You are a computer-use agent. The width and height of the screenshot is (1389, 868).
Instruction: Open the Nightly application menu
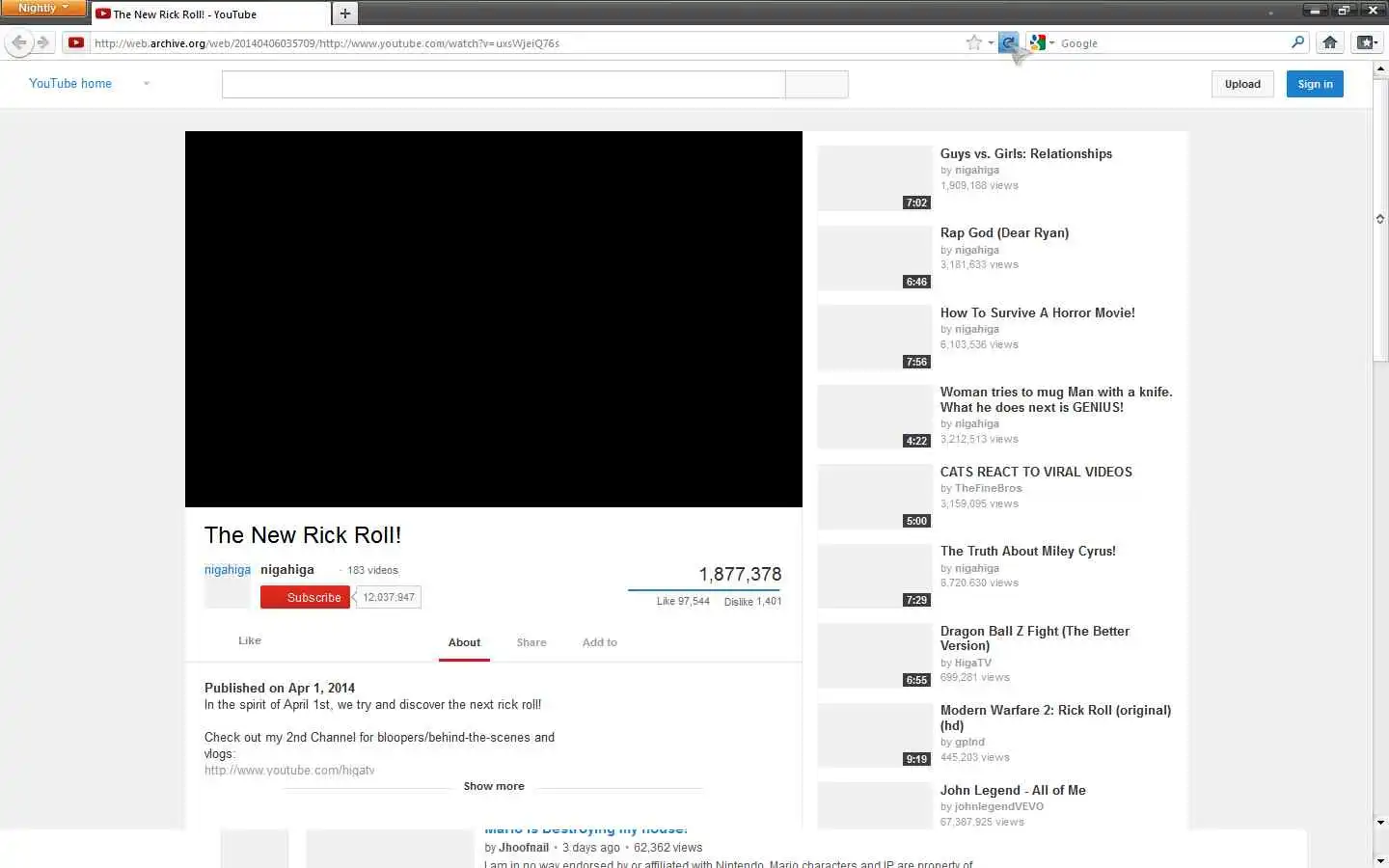pos(43,8)
